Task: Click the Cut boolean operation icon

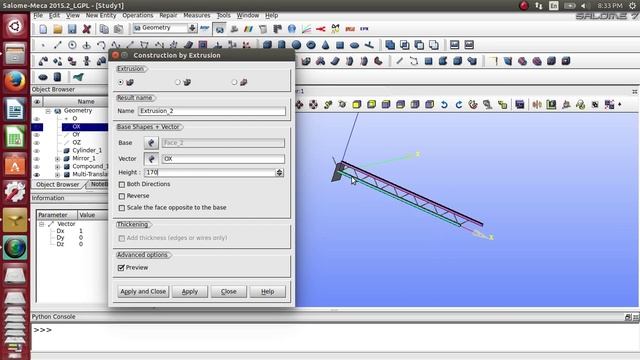Action: point(419,45)
